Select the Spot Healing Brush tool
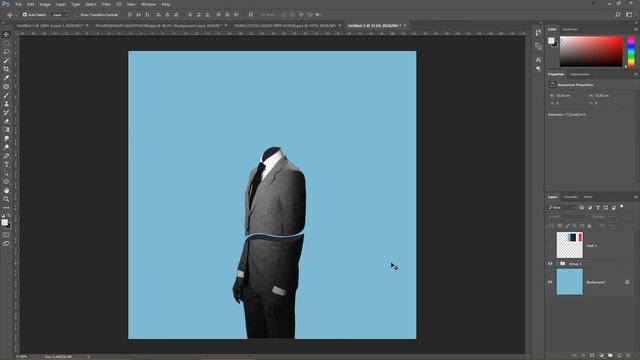 pyautogui.click(x=6, y=87)
